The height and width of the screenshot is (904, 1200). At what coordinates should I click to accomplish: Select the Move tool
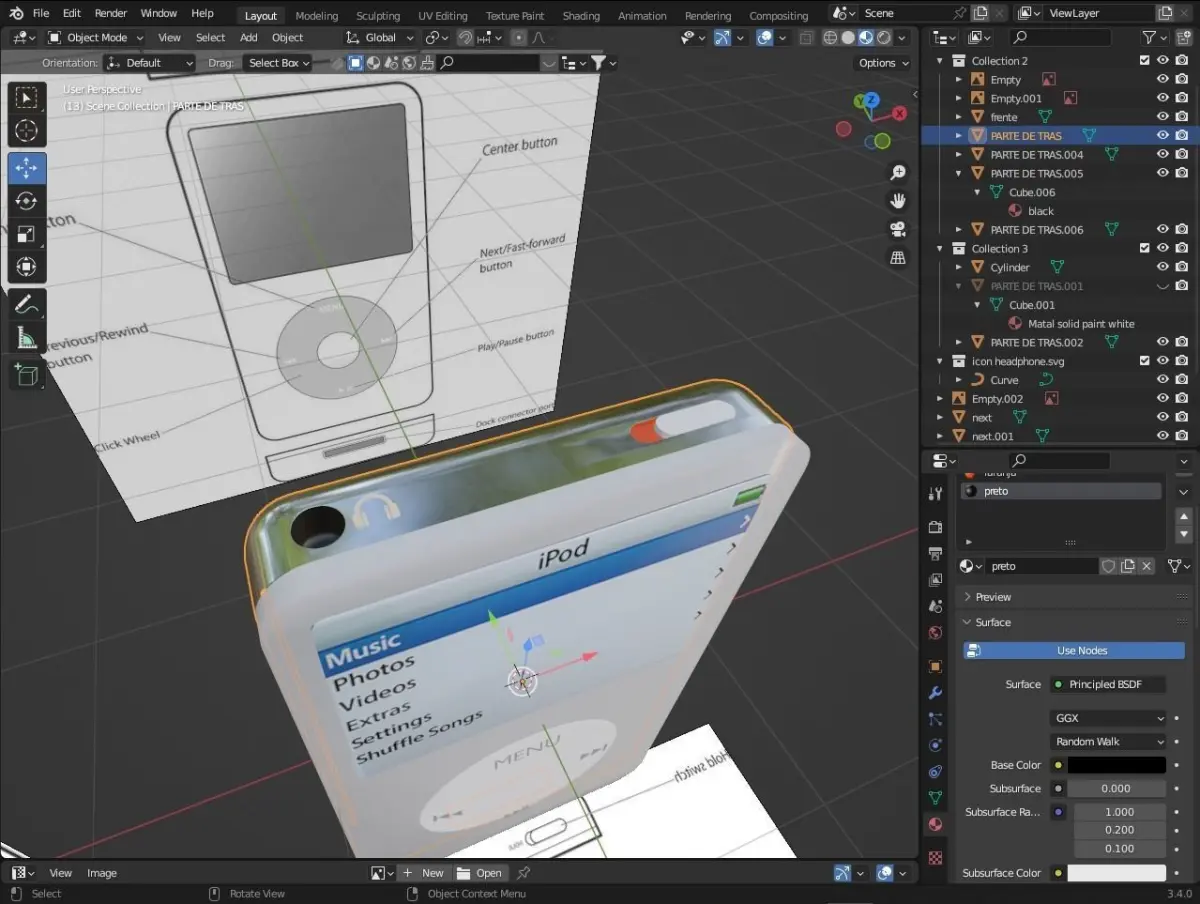(x=27, y=168)
